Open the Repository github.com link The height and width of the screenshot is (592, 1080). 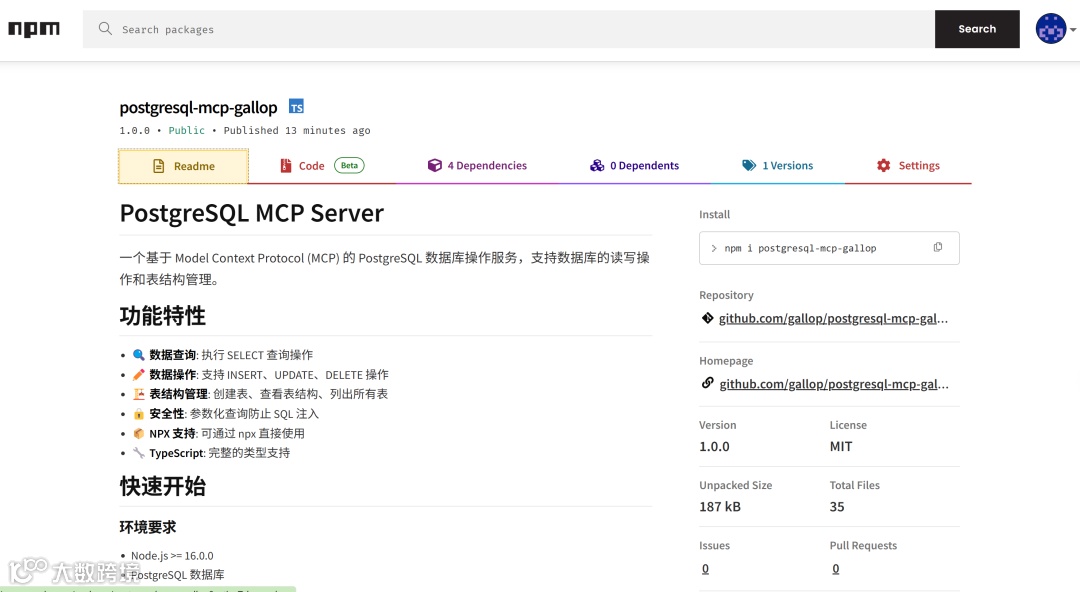833,318
